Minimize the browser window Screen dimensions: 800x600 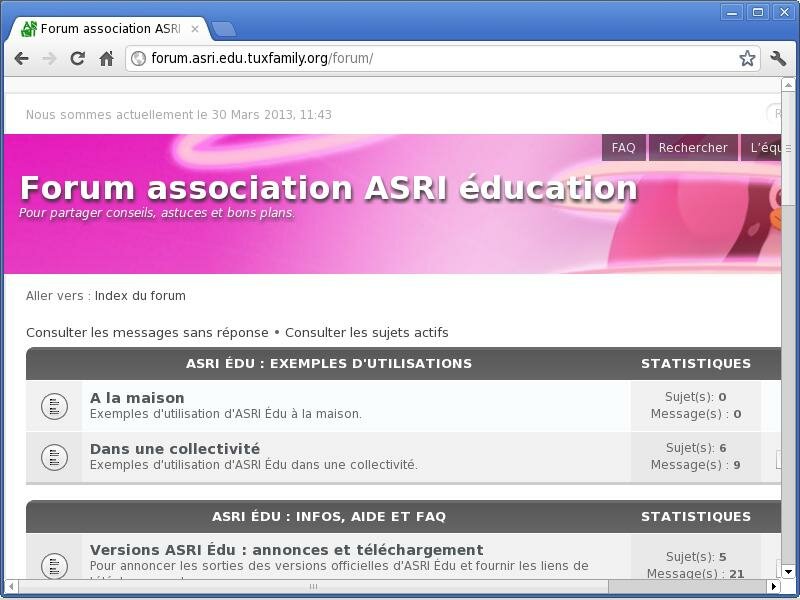point(732,12)
